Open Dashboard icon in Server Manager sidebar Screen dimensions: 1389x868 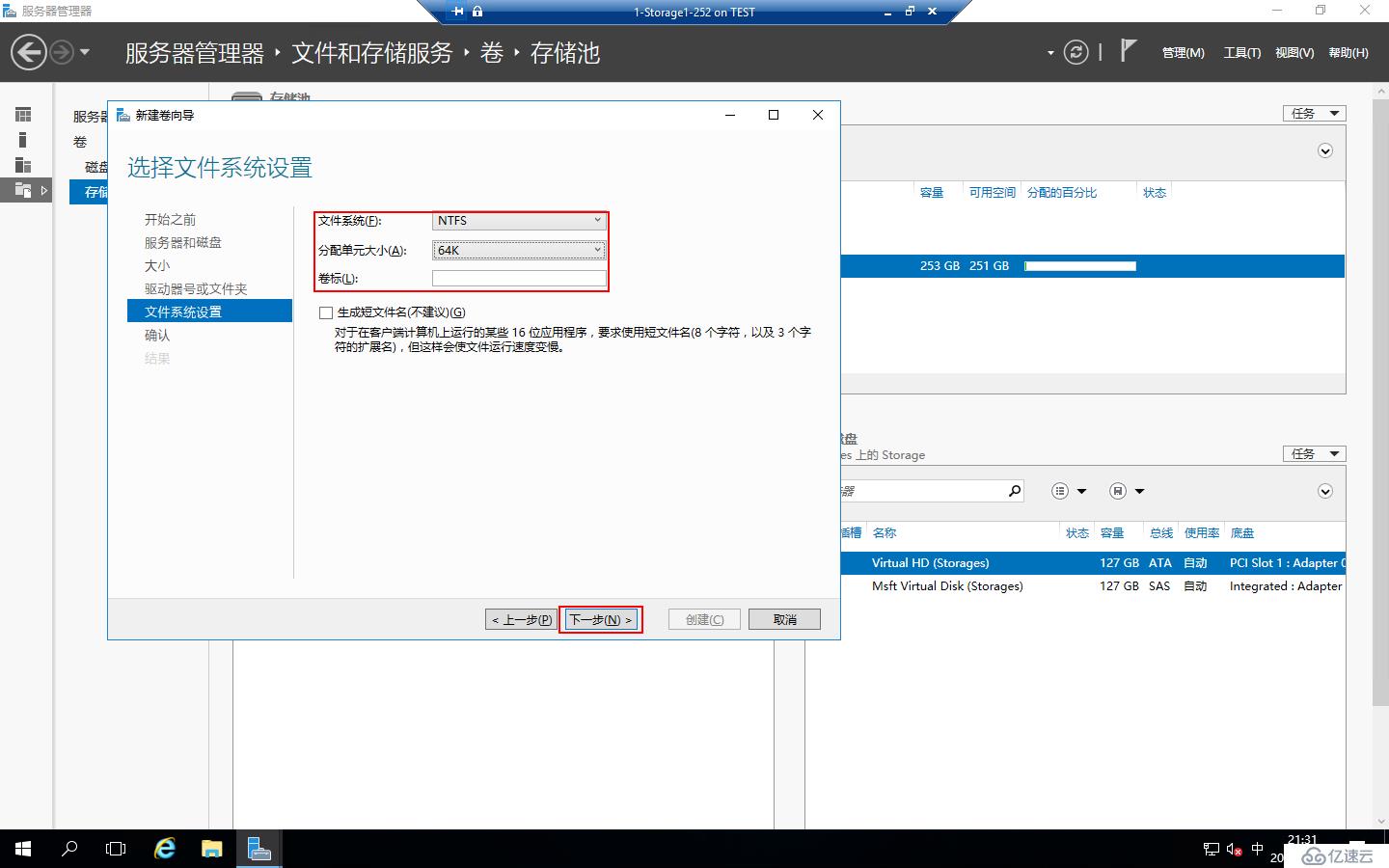pyautogui.click(x=23, y=115)
